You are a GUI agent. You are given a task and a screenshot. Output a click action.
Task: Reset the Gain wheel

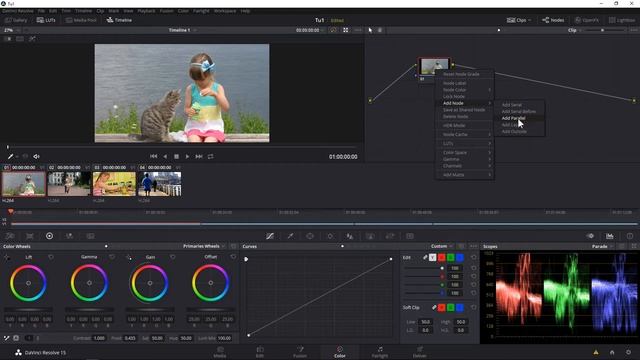(x=173, y=257)
